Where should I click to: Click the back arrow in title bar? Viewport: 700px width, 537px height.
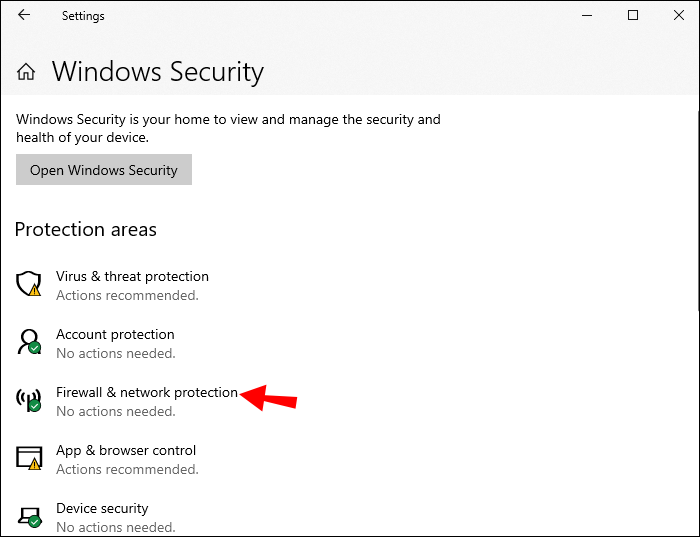(x=24, y=16)
